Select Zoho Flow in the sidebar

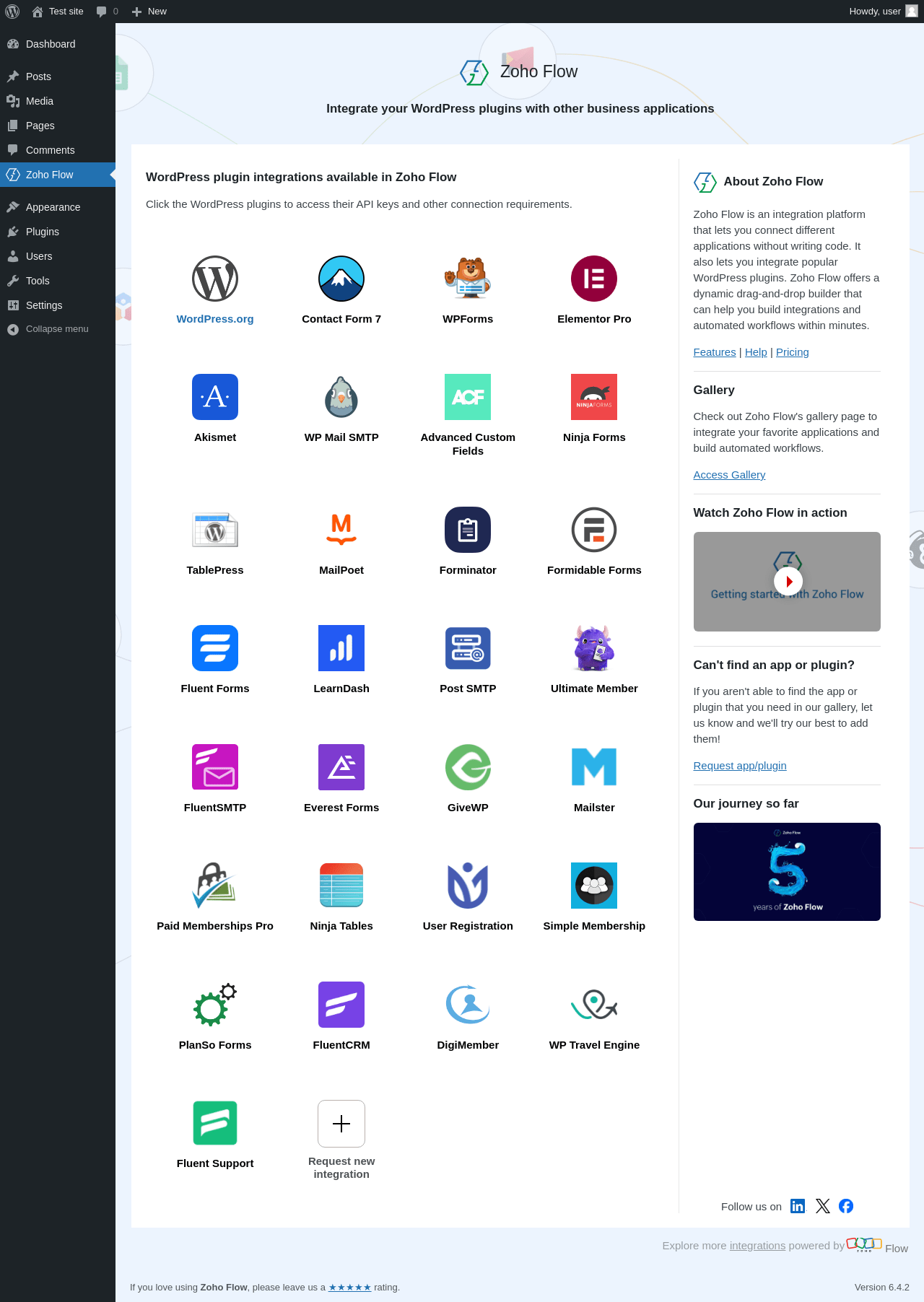coord(58,175)
